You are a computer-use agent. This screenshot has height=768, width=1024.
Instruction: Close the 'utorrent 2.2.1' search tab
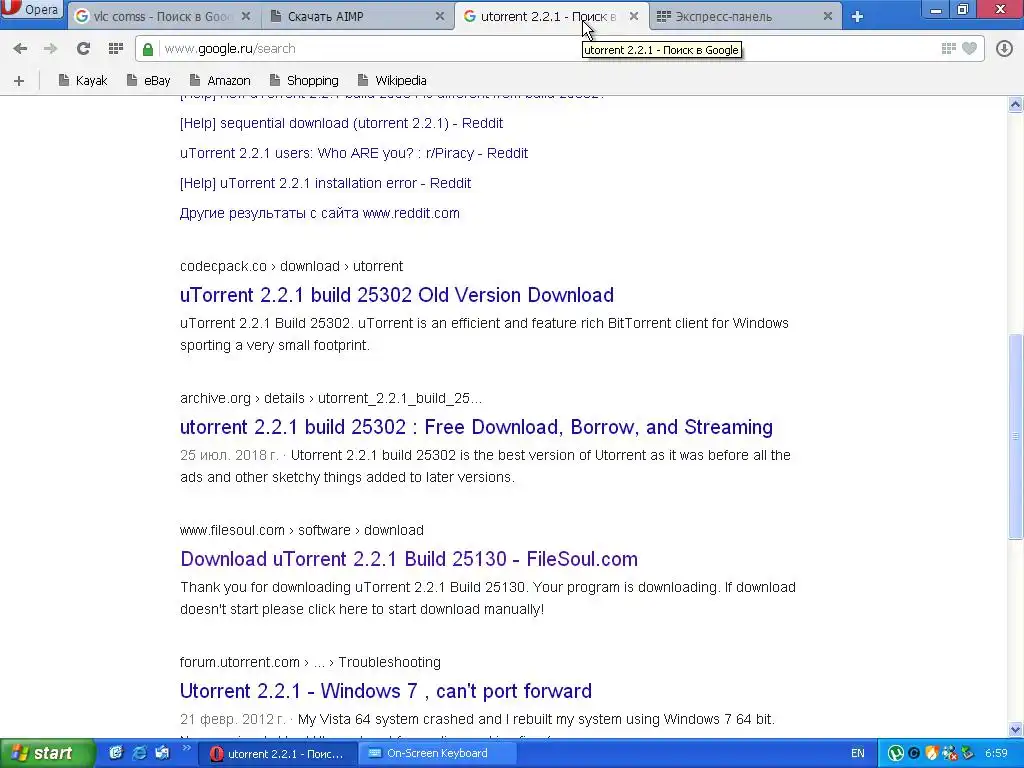click(x=633, y=16)
